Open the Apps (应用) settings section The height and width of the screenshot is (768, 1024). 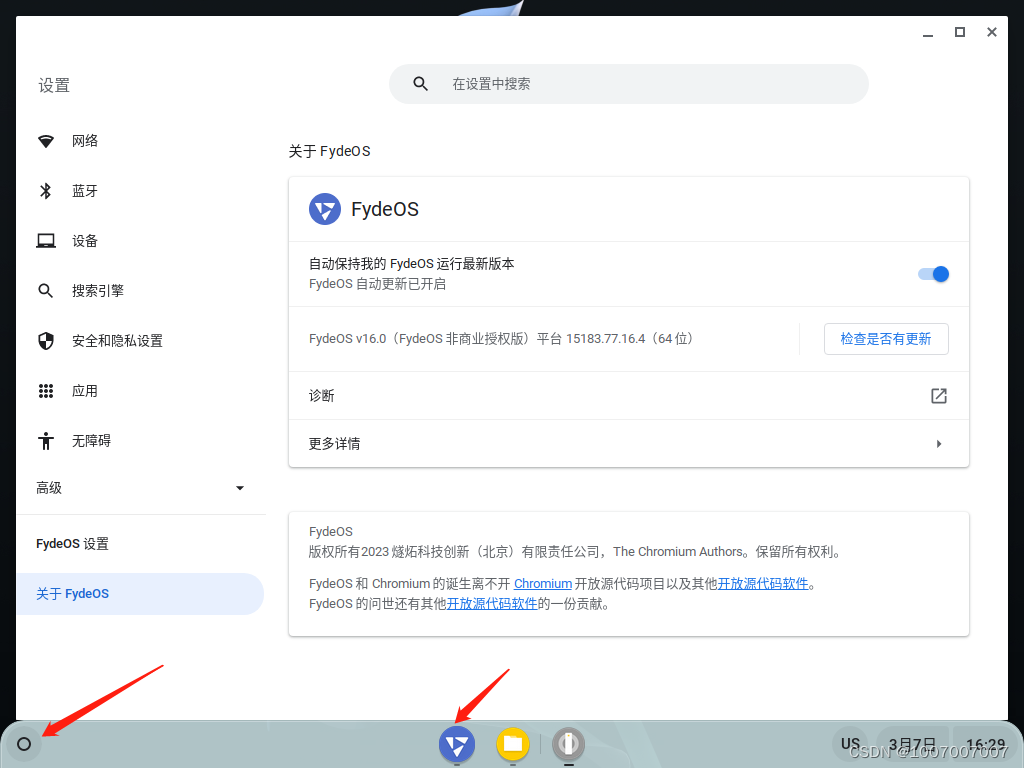[x=140, y=391]
